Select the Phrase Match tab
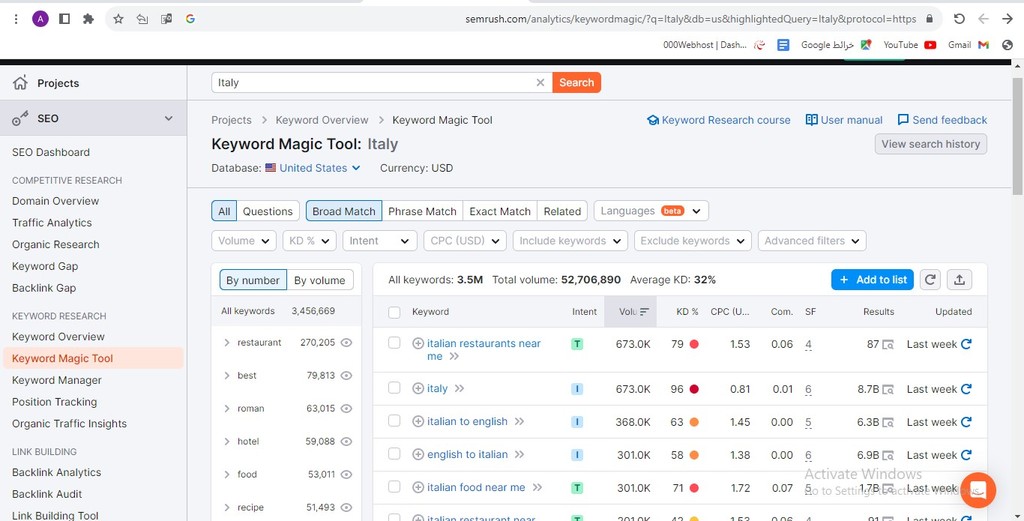 tap(422, 211)
